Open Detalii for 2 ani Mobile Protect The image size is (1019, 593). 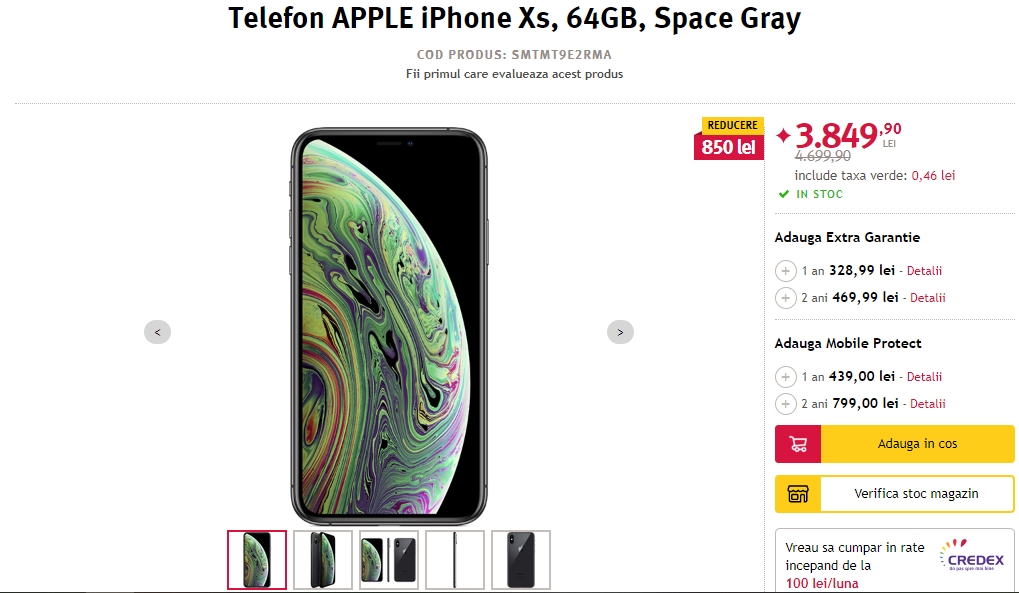click(x=928, y=404)
